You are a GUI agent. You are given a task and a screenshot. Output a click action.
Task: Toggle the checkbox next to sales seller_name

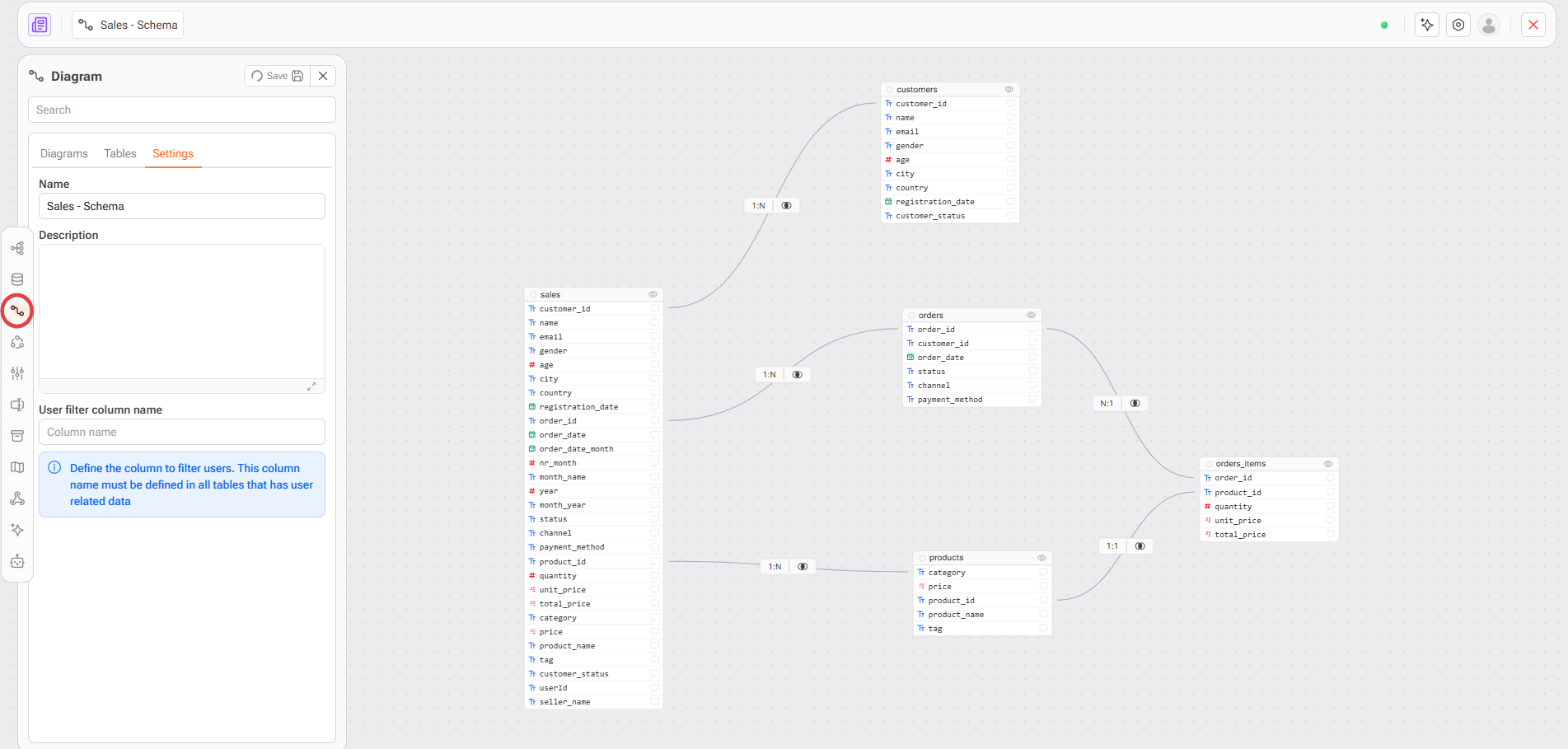tap(654, 702)
